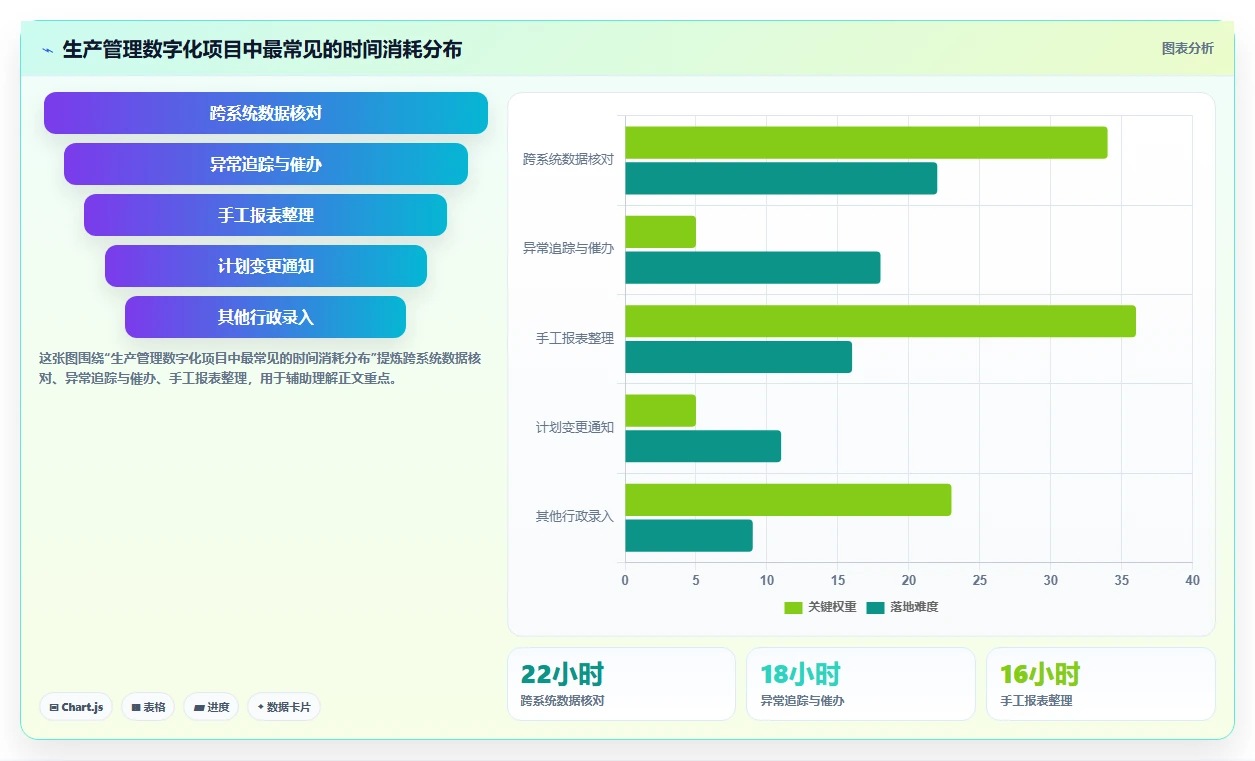Click the chart axis label 计划变更通知
Screen dimensions: 1255x761
pyautogui.click(x=575, y=428)
